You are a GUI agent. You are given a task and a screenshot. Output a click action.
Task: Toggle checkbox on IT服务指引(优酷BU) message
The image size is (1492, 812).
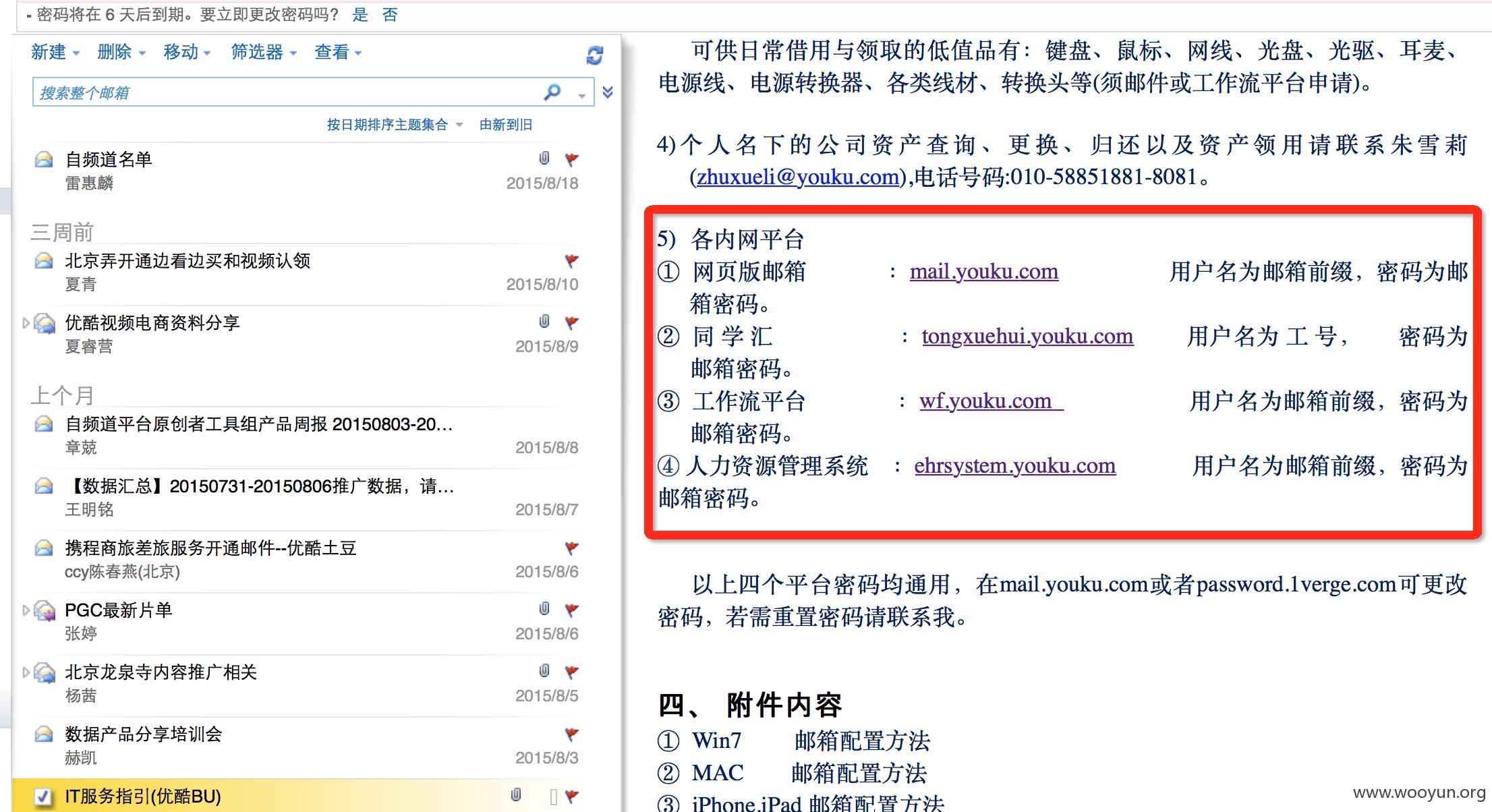(43, 796)
